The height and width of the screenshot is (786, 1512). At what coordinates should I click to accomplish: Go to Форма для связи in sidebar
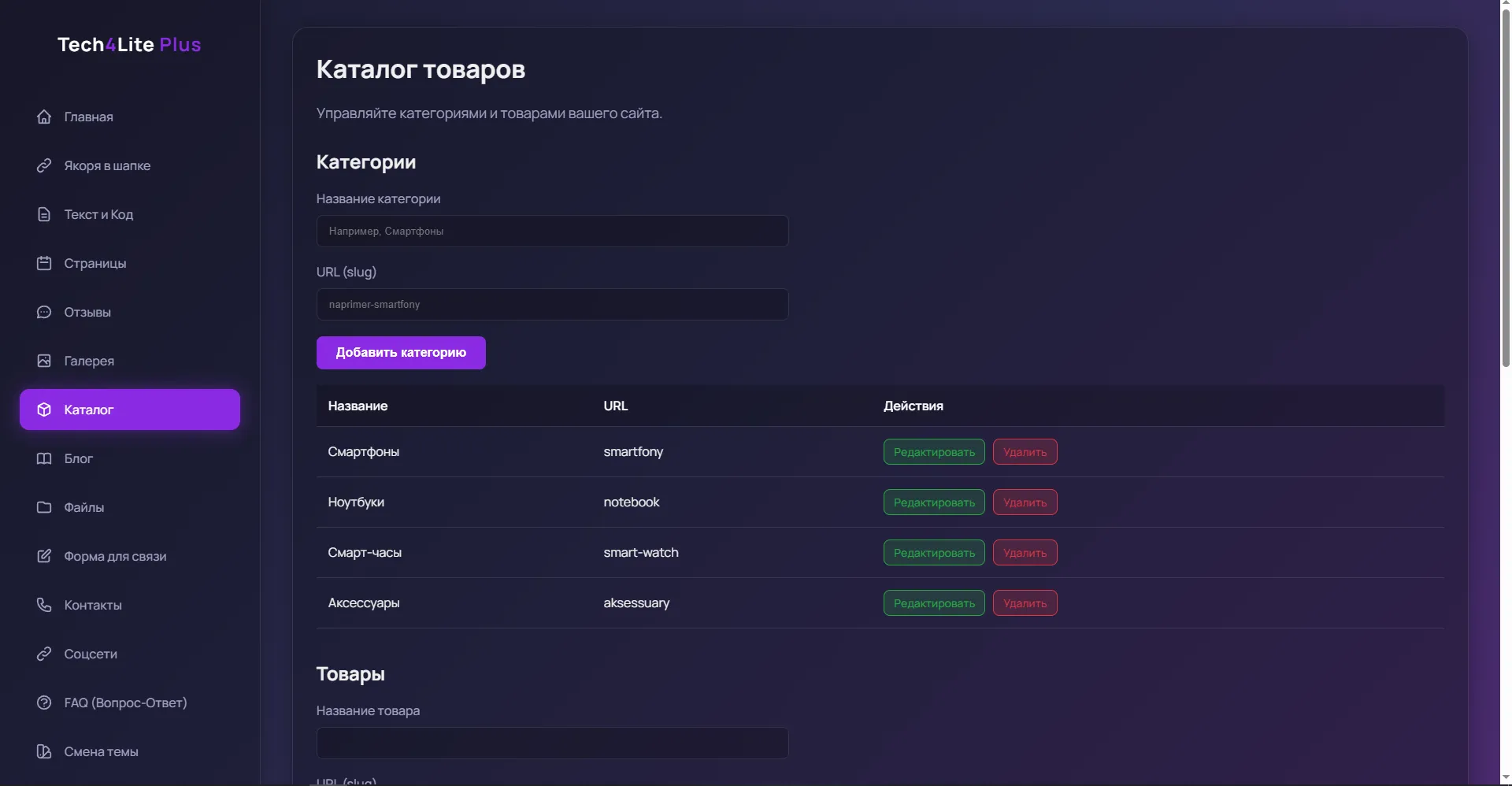(115, 556)
